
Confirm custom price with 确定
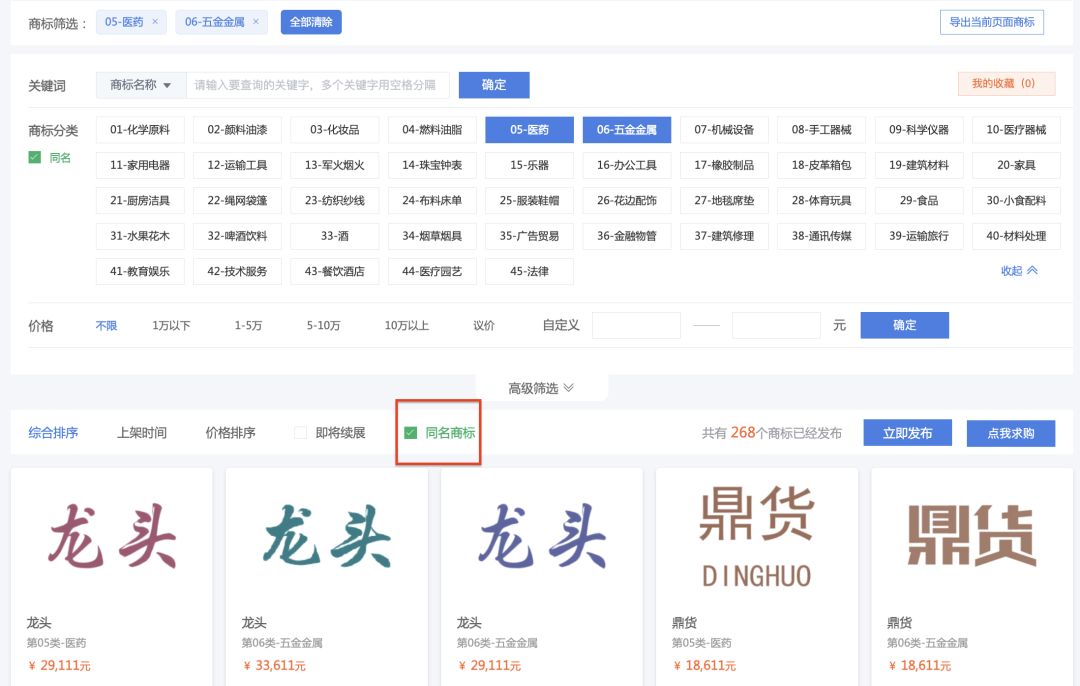click(904, 325)
